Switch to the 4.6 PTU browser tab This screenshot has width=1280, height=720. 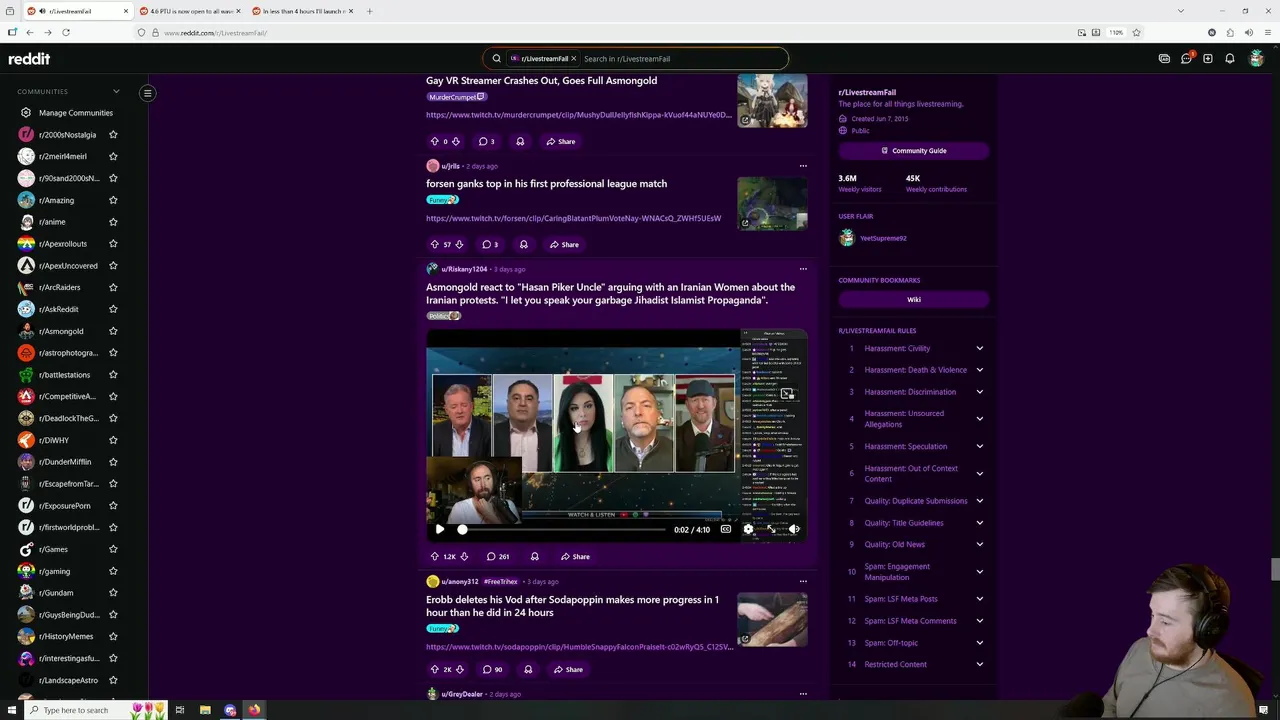[x=190, y=11]
